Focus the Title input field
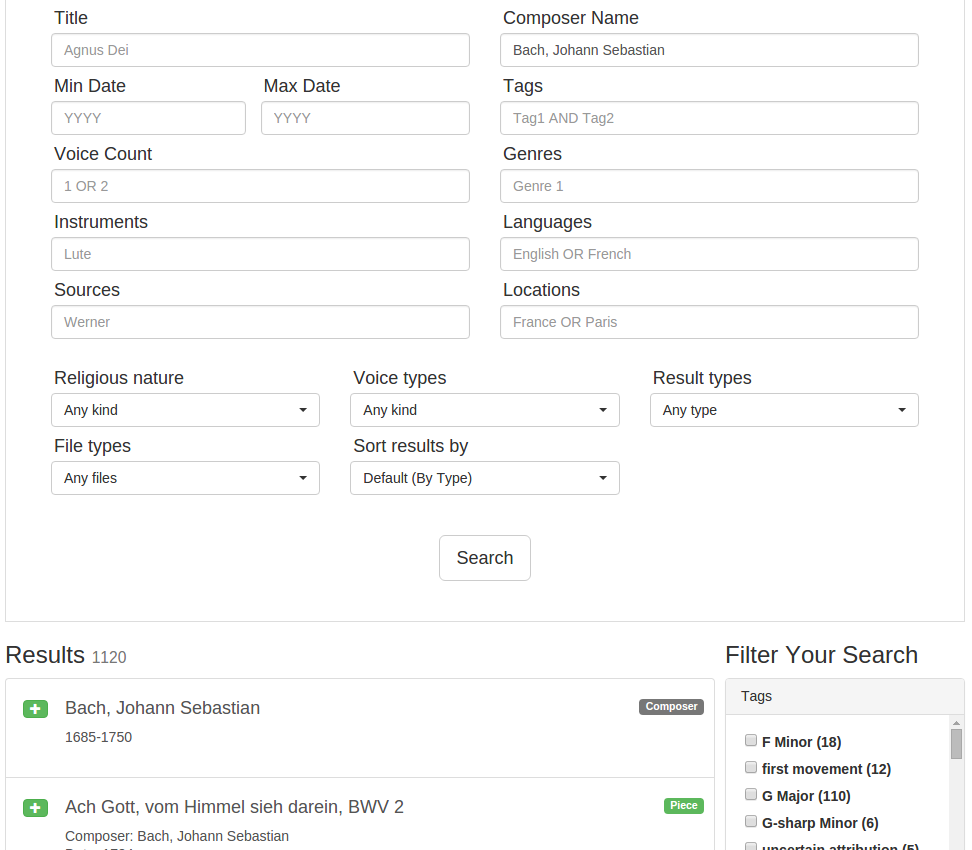 point(260,50)
